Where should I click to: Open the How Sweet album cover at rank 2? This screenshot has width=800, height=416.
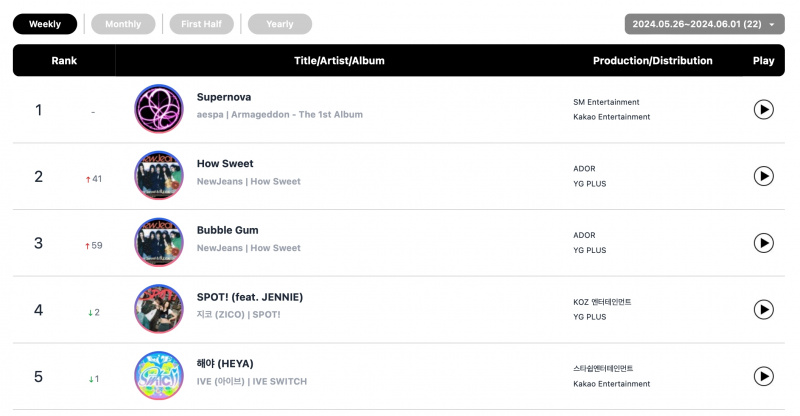tap(159, 176)
